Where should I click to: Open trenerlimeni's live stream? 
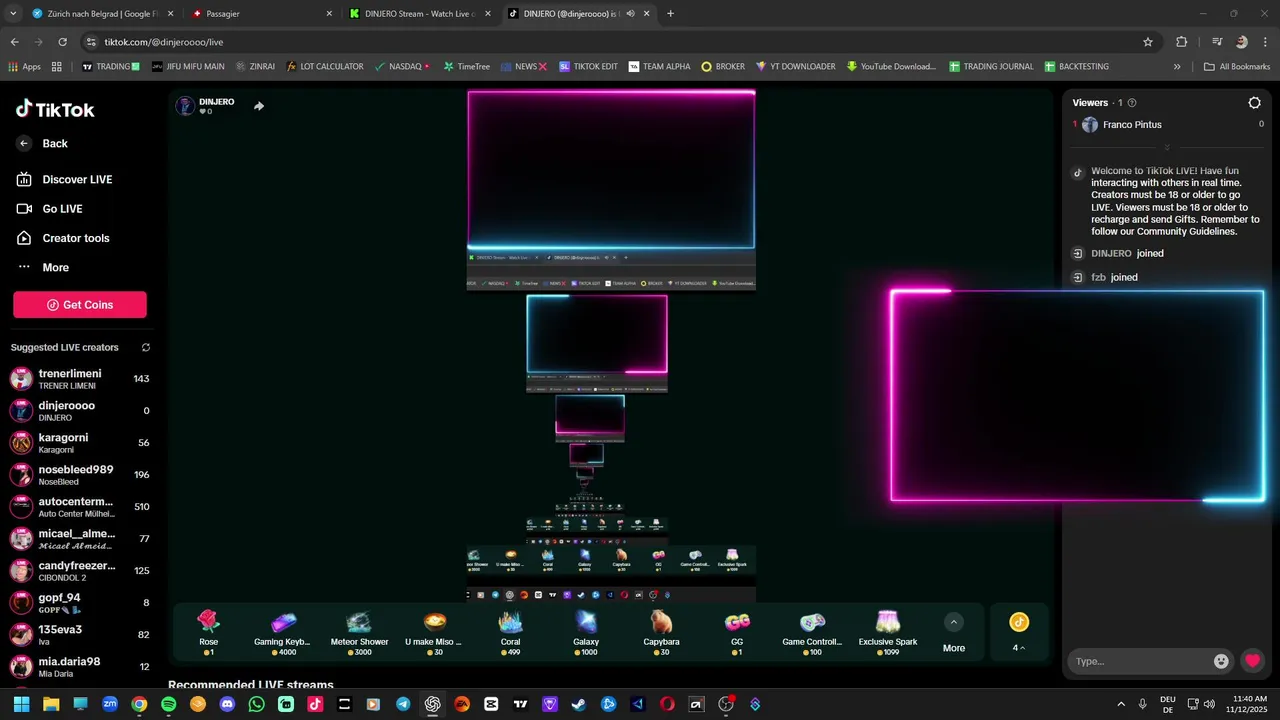(x=79, y=379)
